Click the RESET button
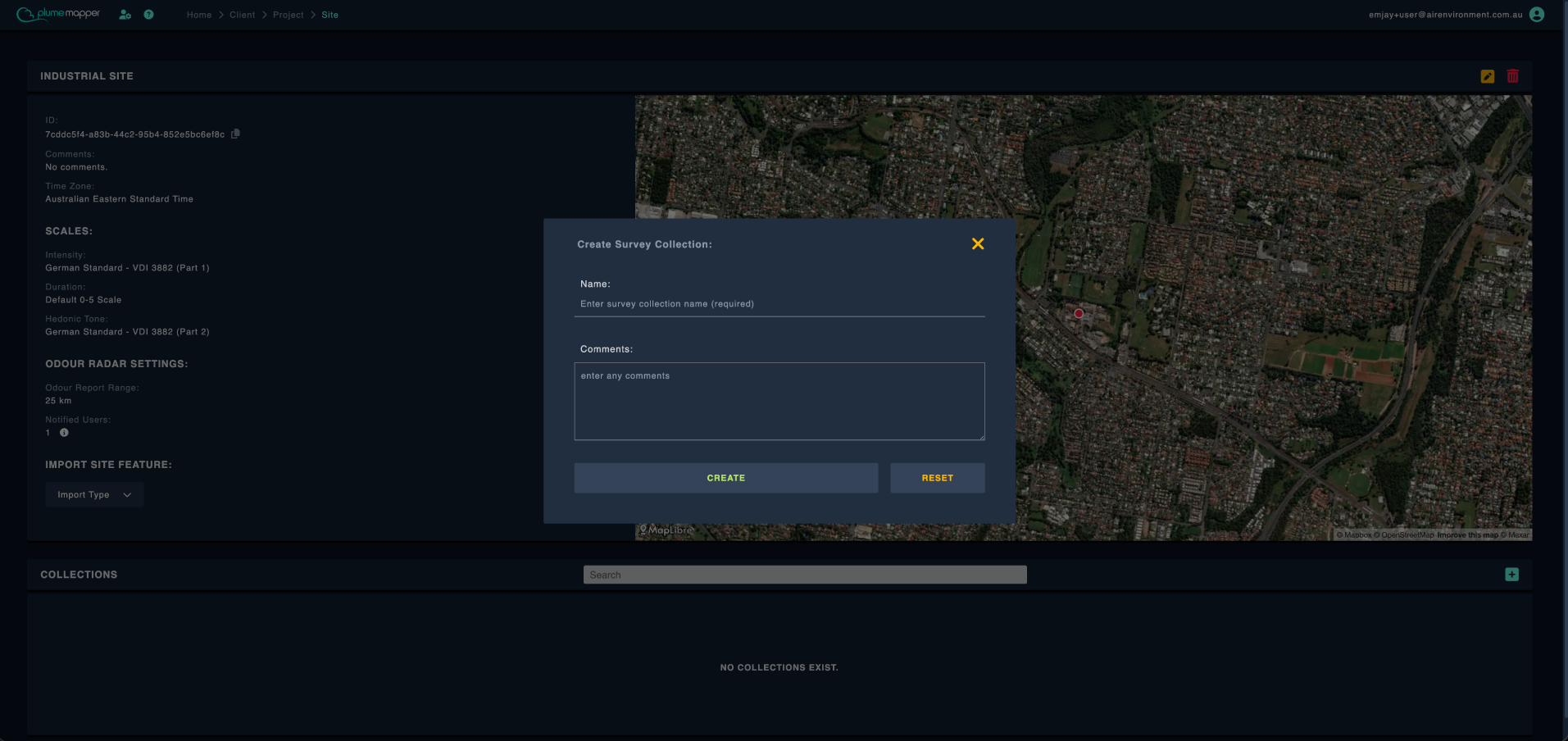Image resolution: width=1568 pixels, height=741 pixels. coord(938,478)
